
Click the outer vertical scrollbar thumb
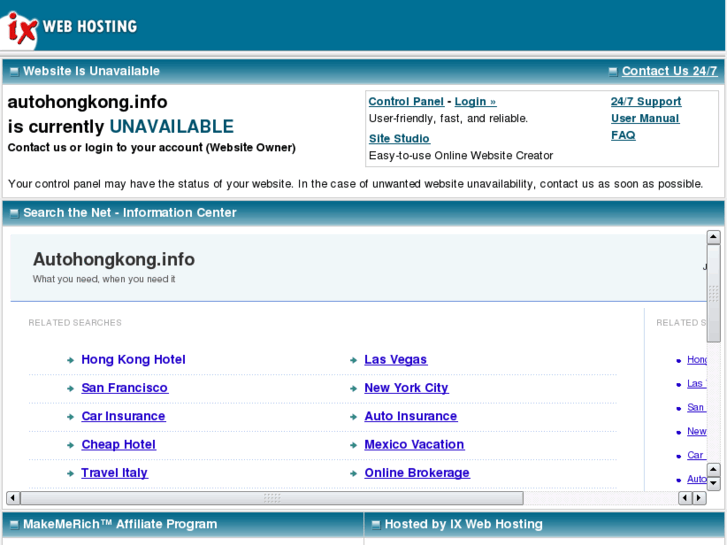[x=713, y=293]
